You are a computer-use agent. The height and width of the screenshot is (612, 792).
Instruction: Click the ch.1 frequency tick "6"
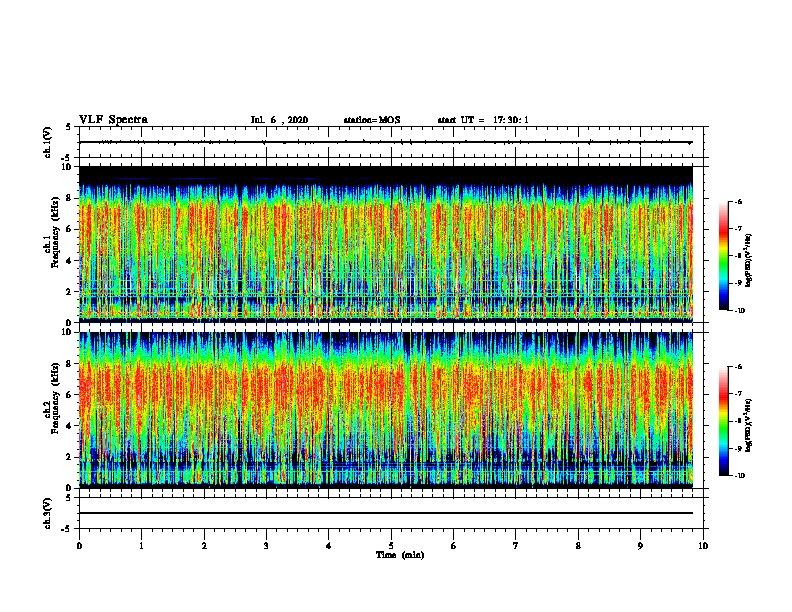[x=69, y=229]
